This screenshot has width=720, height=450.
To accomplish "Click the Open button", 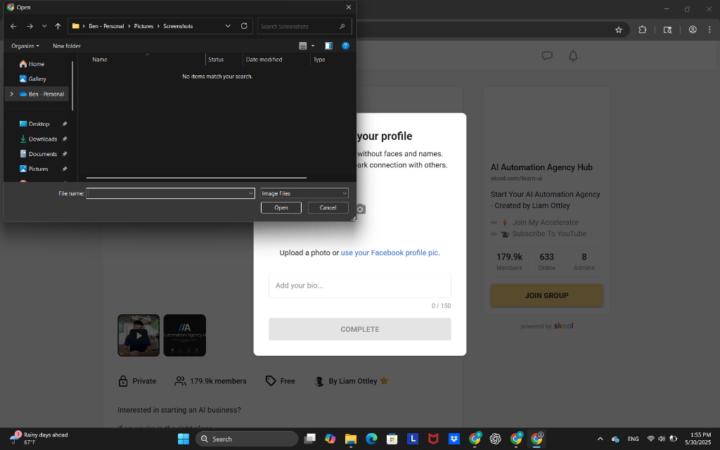I will (281, 208).
